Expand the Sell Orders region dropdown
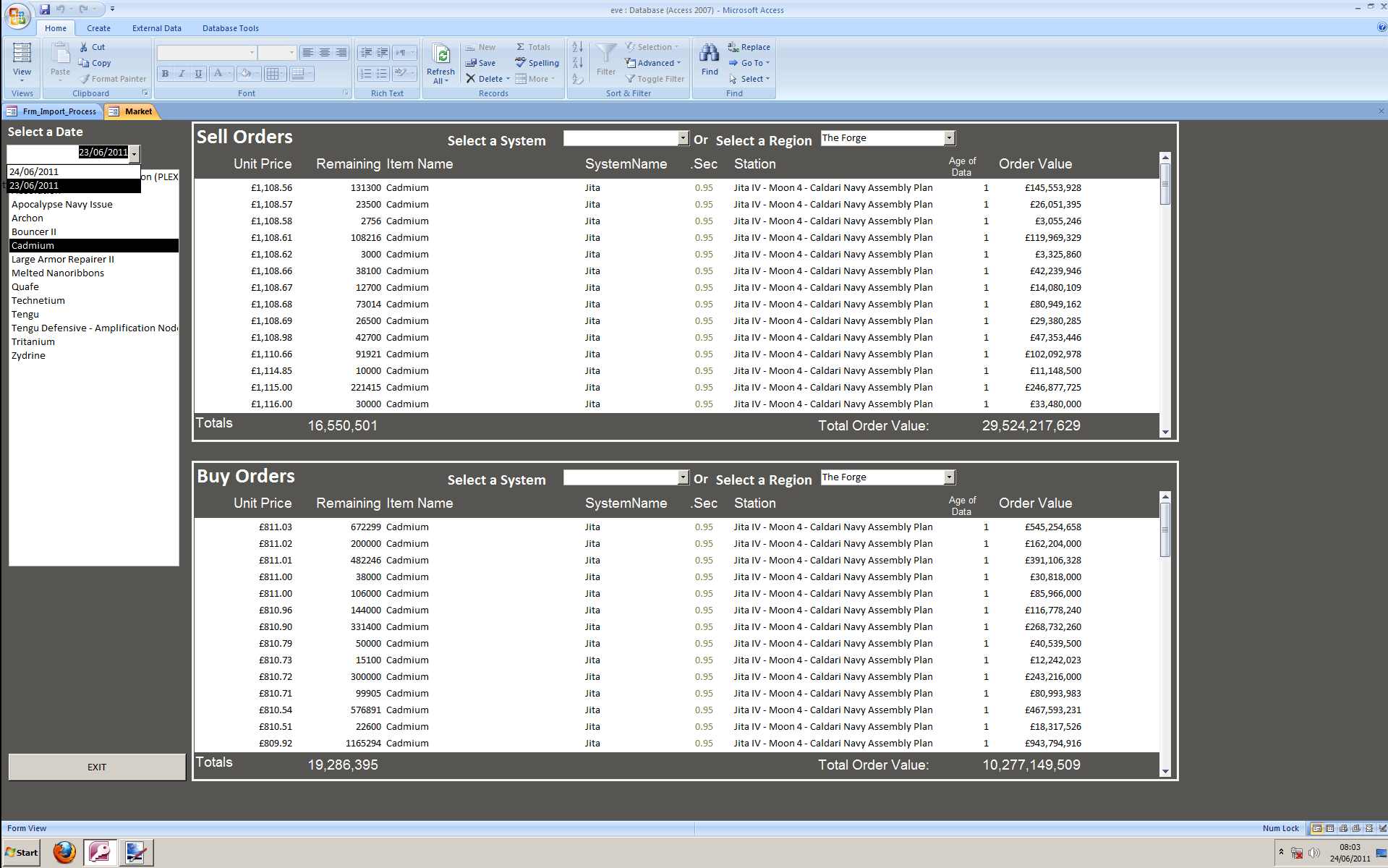1388x868 pixels. [949, 138]
